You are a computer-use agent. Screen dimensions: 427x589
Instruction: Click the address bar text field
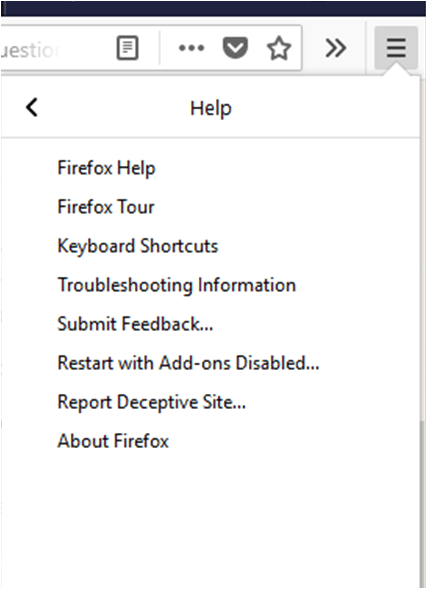click(x=56, y=48)
